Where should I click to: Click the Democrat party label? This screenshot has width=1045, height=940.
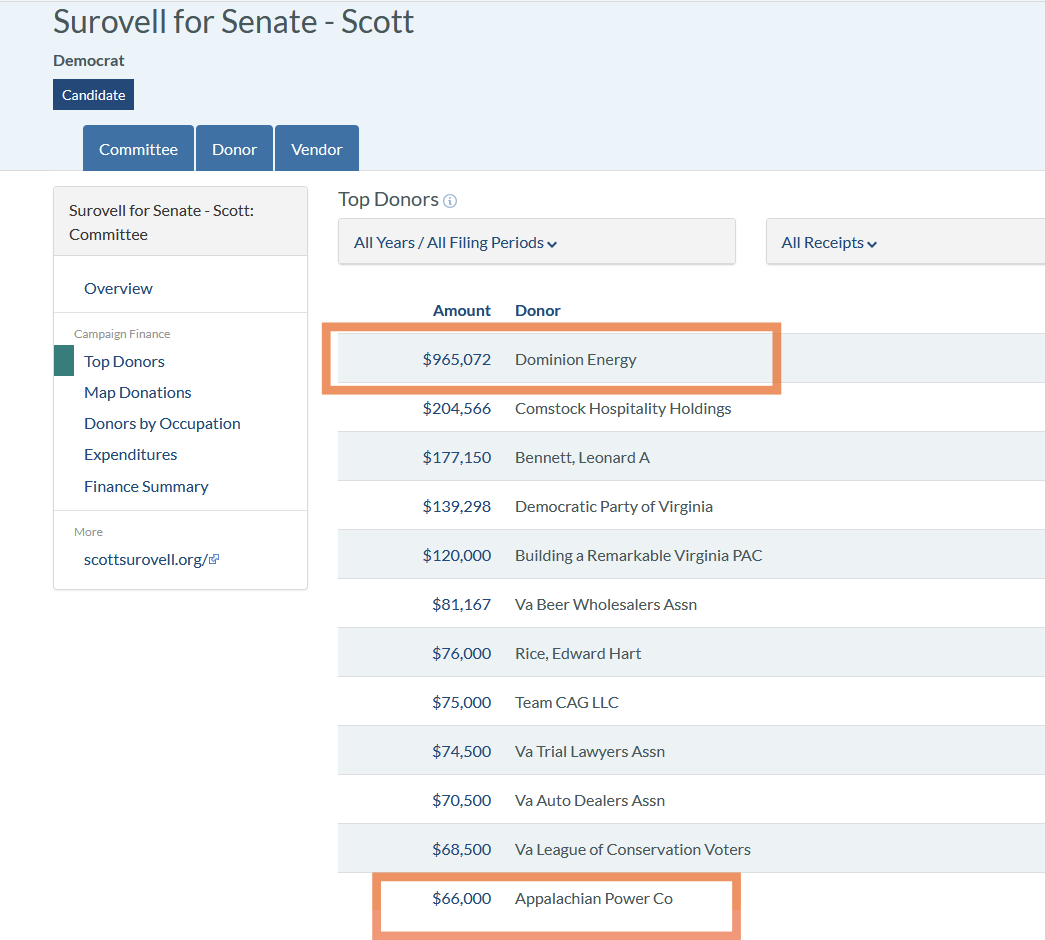pyautogui.click(x=89, y=61)
